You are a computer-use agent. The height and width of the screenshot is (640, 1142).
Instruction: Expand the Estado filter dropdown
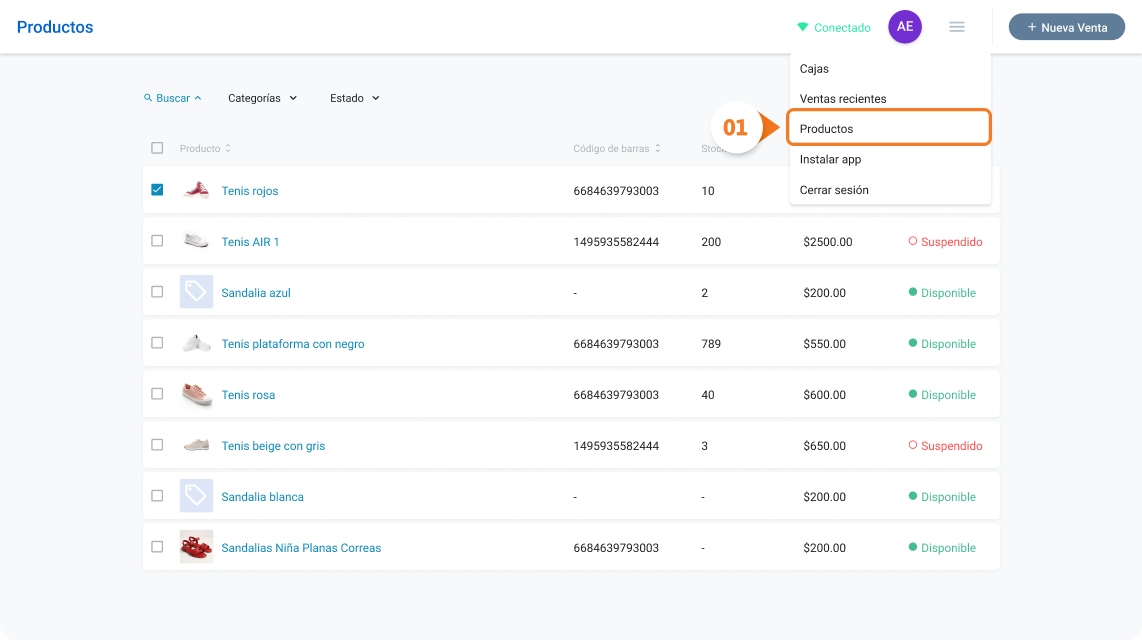[355, 98]
